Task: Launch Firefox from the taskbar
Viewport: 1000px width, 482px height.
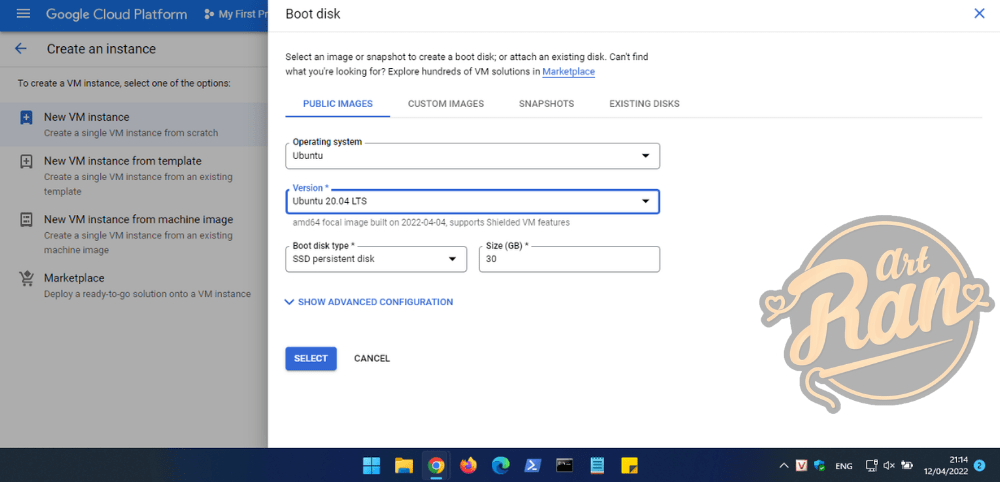Action: click(x=469, y=465)
